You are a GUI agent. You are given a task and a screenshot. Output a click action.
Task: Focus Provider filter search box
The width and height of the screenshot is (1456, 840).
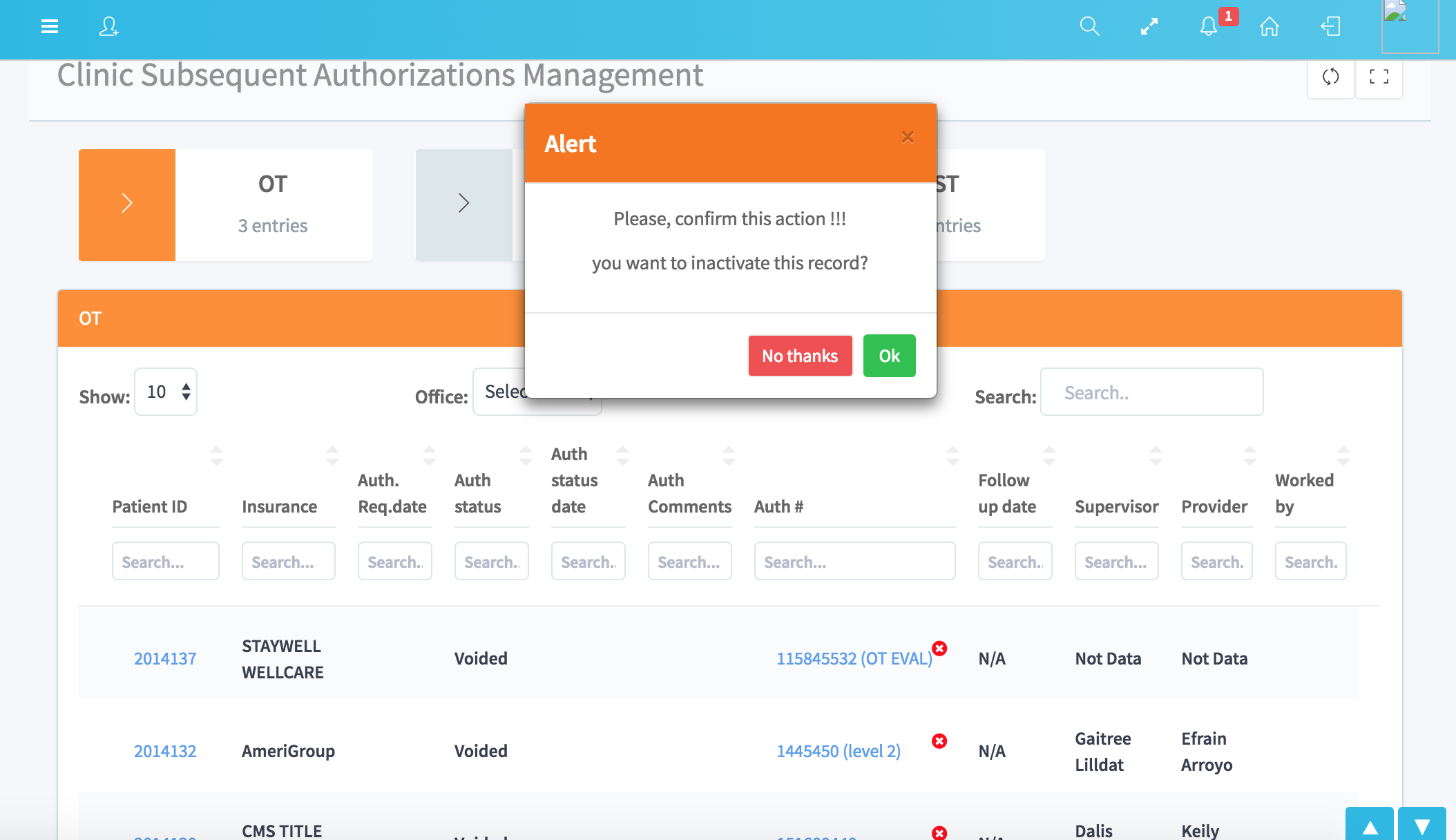(1217, 561)
